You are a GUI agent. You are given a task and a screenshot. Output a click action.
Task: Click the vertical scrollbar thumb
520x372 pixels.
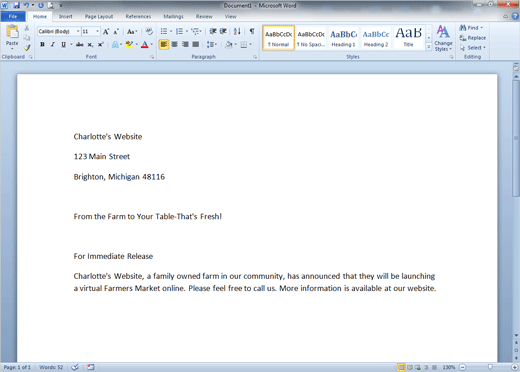point(516,138)
